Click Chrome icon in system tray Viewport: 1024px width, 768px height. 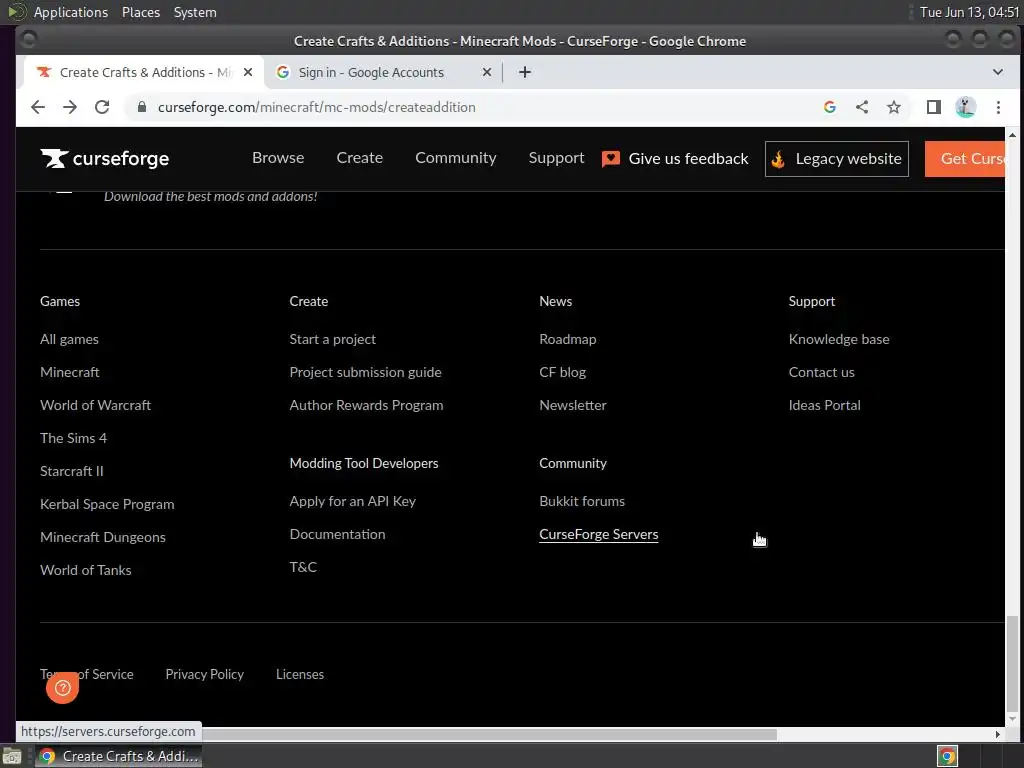click(x=947, y=756)
